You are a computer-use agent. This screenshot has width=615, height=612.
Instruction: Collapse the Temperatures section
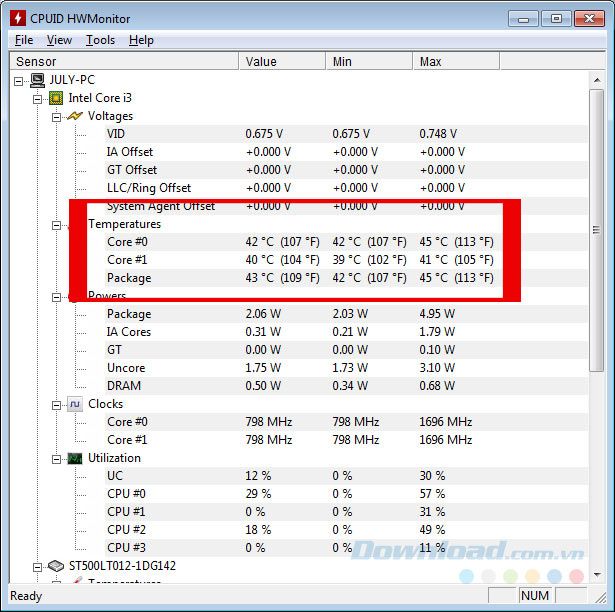coord(56,225)
